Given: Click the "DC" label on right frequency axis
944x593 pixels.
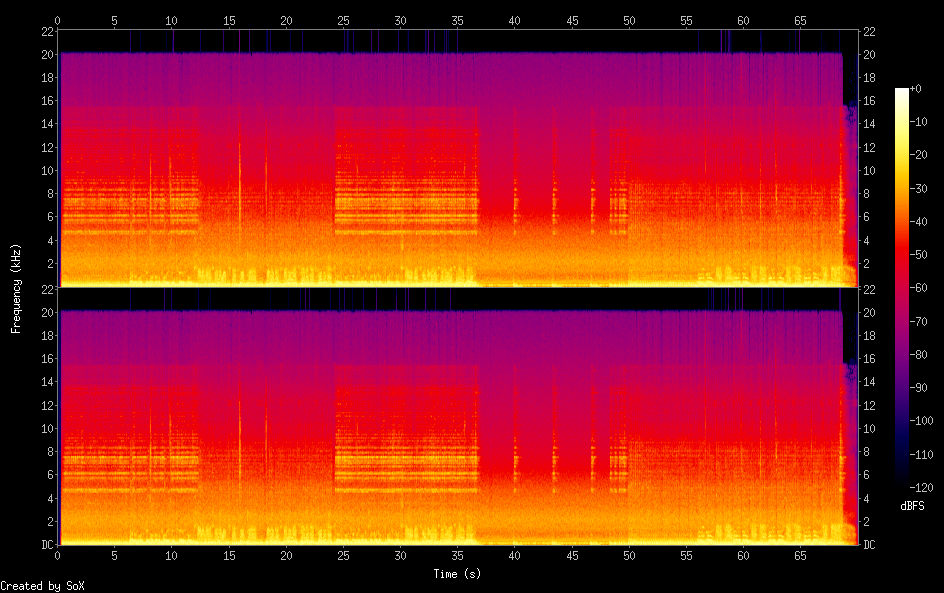Looking at the screenshot, I should 869,545.
